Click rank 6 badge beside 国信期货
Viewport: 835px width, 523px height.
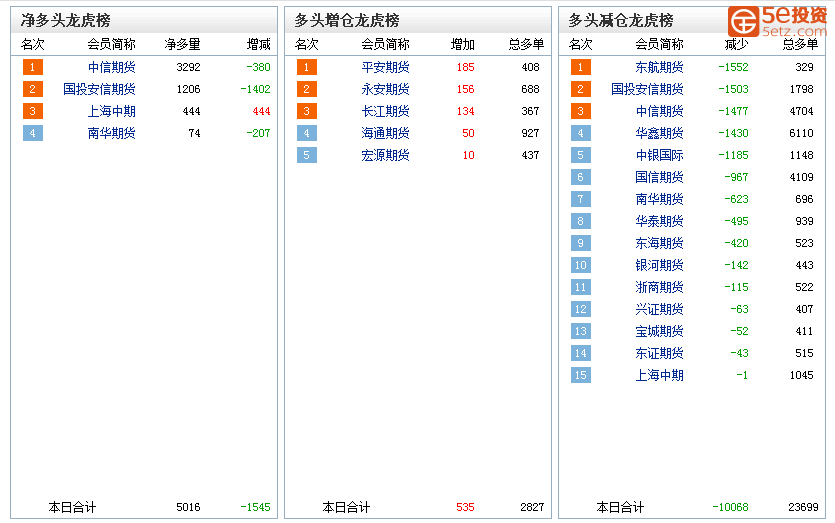[x=580, y=177]
